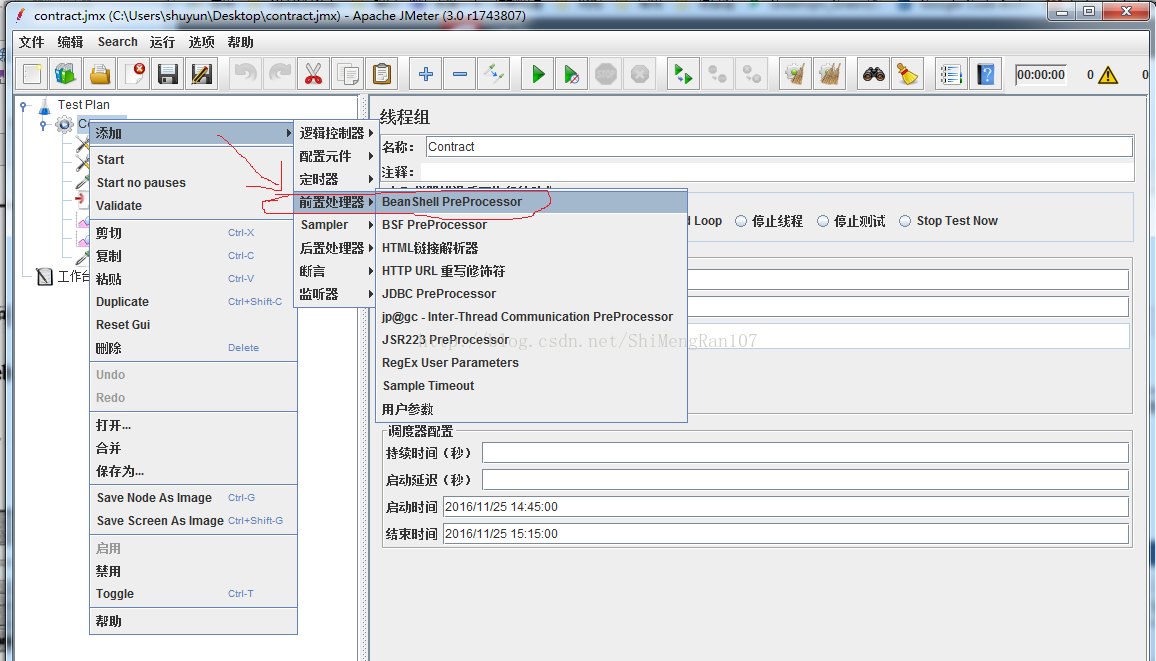This screenshot has width=1156, height=661.
Task: Click the Close test plan toolbar icon
Action: [x=134, y=74]
